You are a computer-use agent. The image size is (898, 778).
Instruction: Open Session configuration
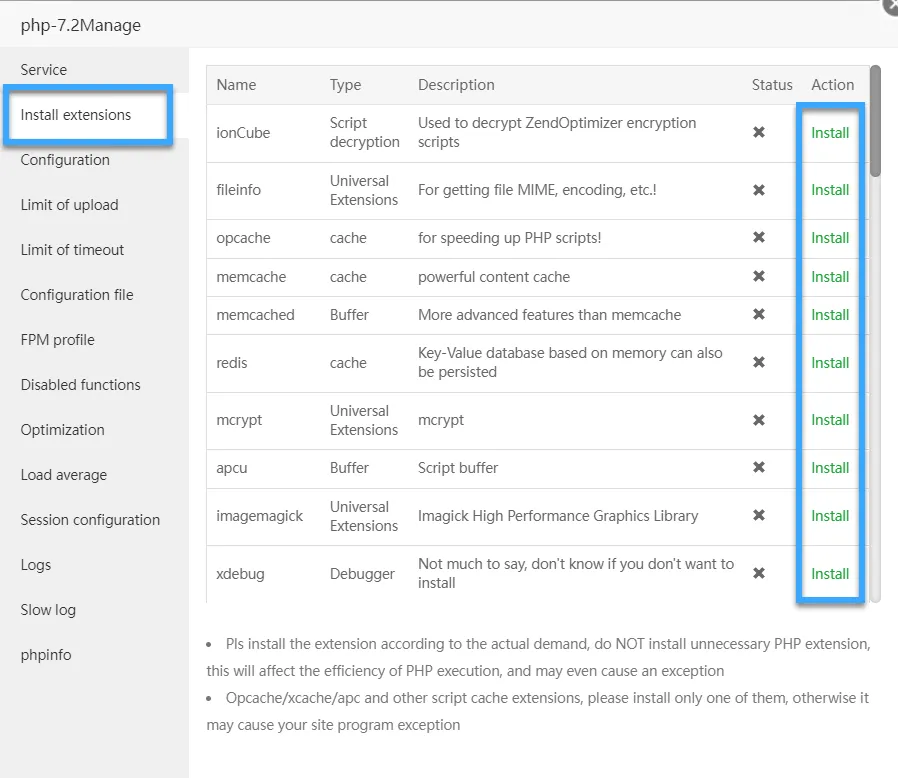pyautogui.click(x=90, y=520)
